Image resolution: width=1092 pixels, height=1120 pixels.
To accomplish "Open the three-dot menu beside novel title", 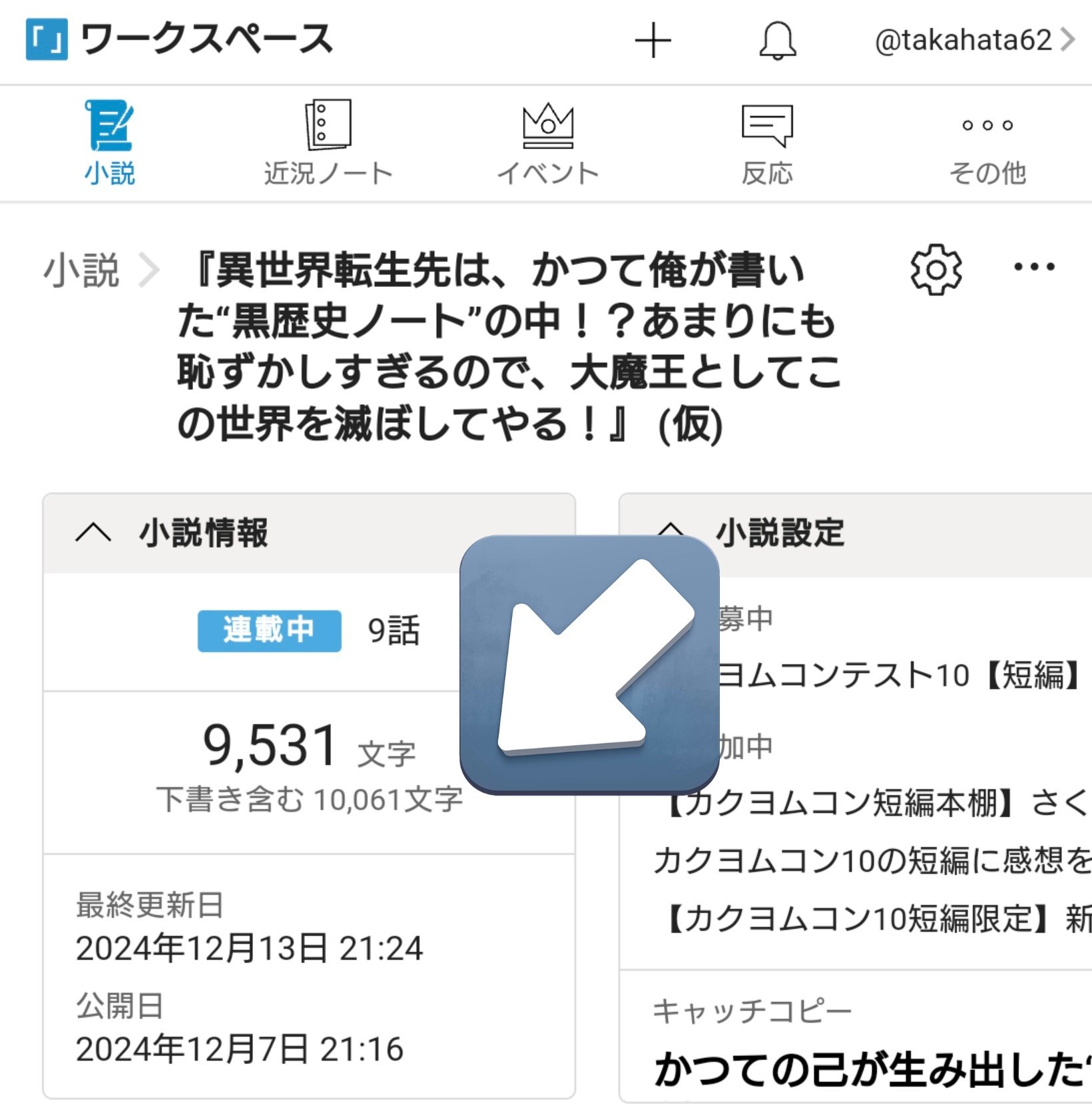I will tap(1033, 268).
